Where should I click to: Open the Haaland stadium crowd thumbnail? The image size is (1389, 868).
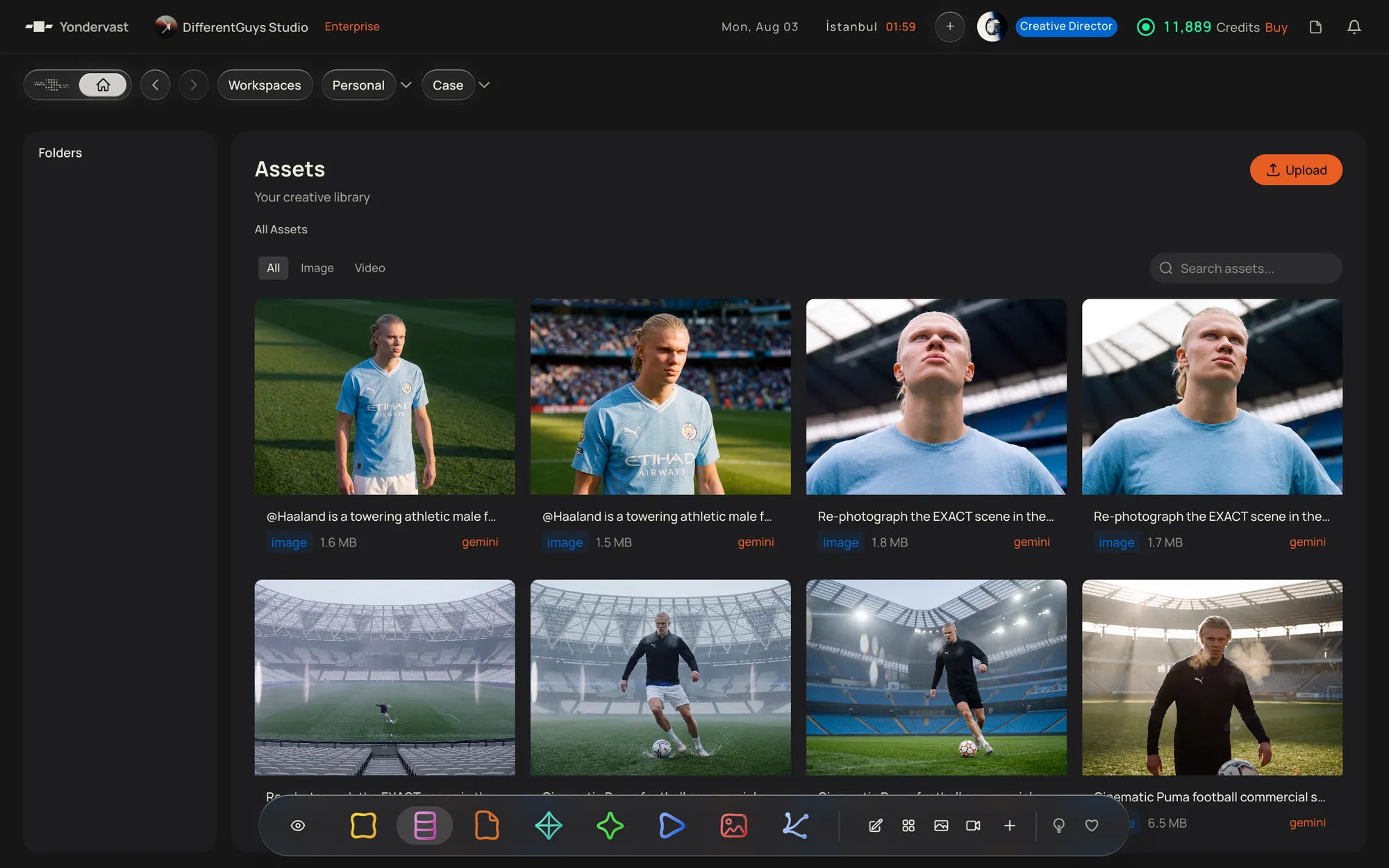[x=660, y=397]
